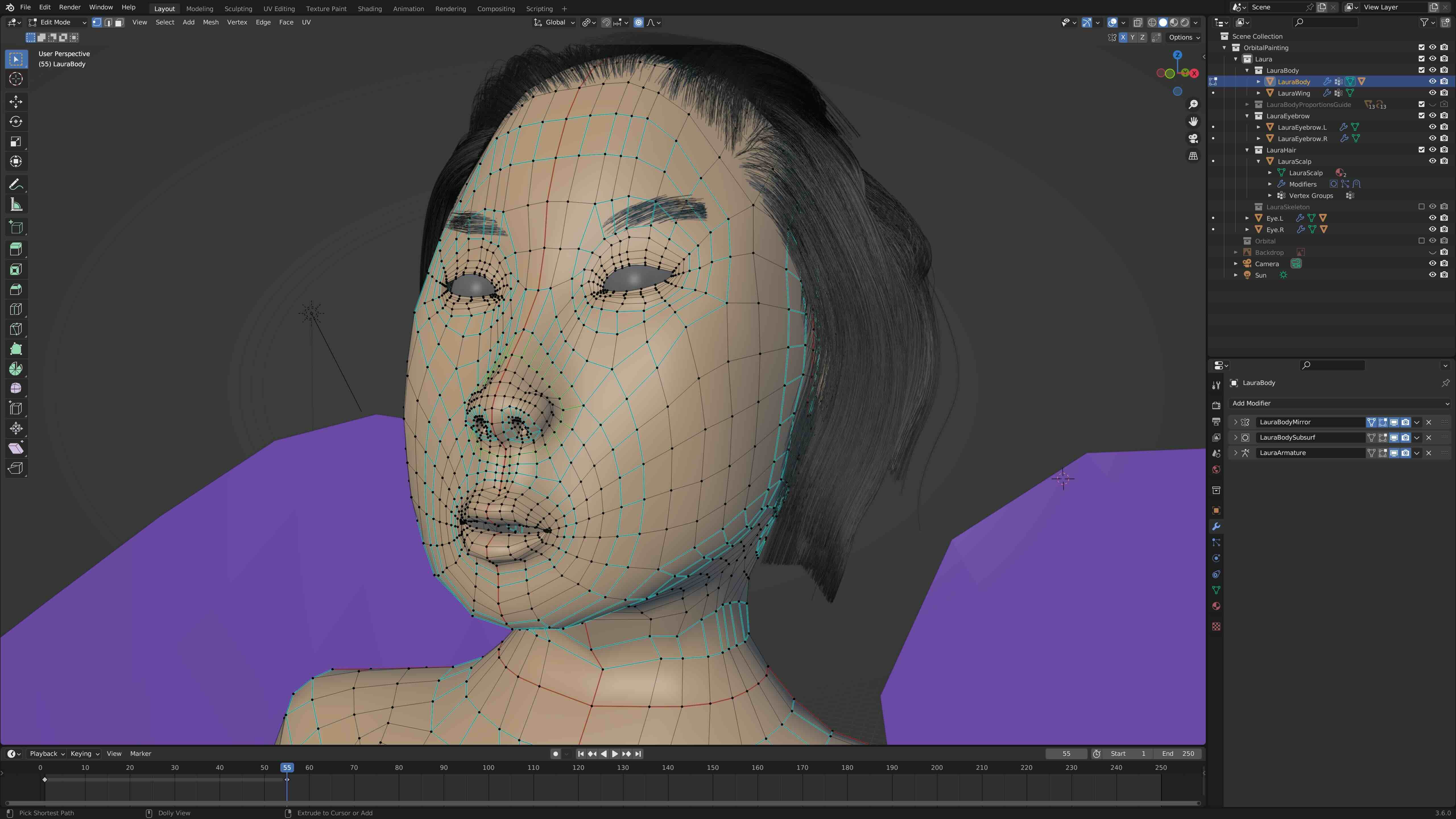Select the Bevel tool

pos(16,289)
